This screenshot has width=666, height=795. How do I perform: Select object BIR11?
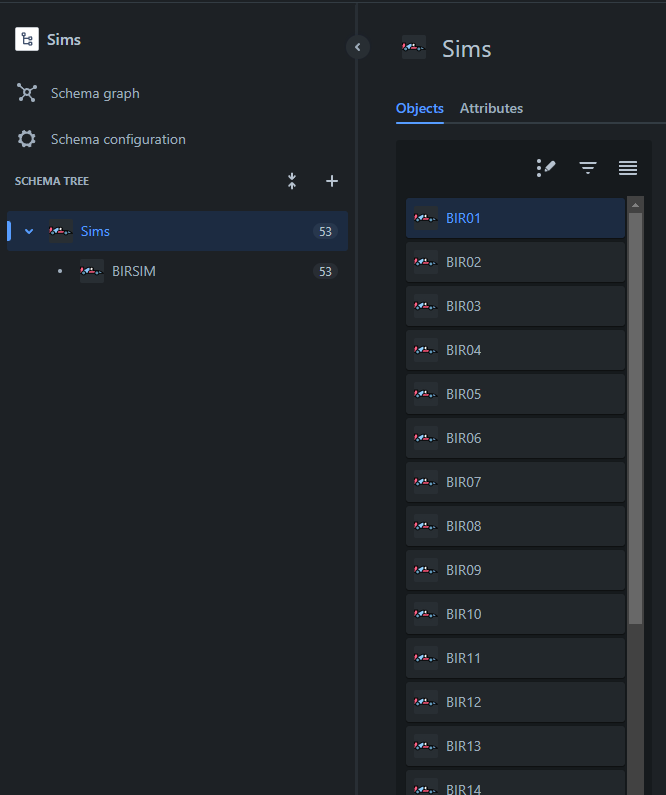point(515,658)
